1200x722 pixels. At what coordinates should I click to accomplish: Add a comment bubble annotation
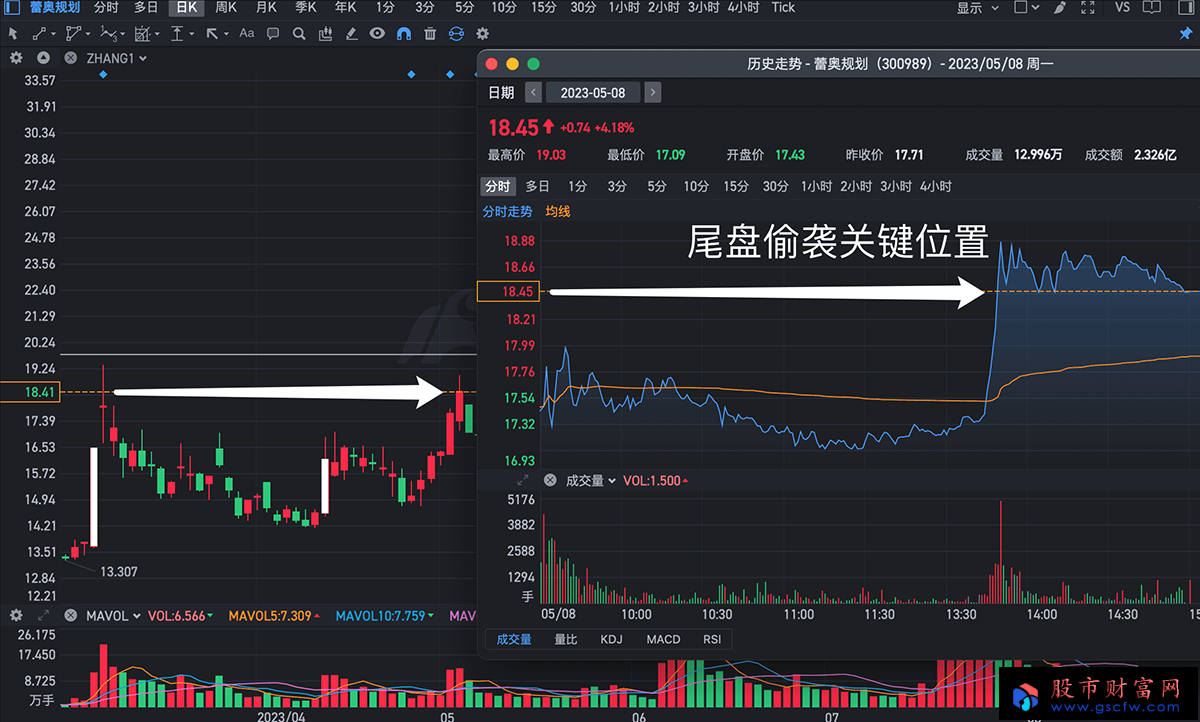[x=273, y=33]
